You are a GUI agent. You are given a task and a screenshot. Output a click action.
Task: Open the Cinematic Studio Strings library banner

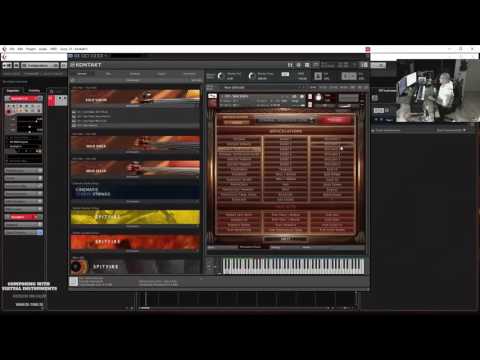pyautogui.click(x=135, y=191)
